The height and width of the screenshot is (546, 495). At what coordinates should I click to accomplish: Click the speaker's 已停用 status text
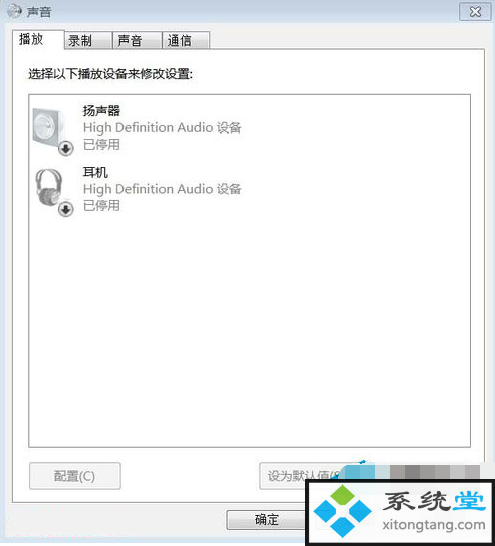pyautogui.click(x=101, y=144)
